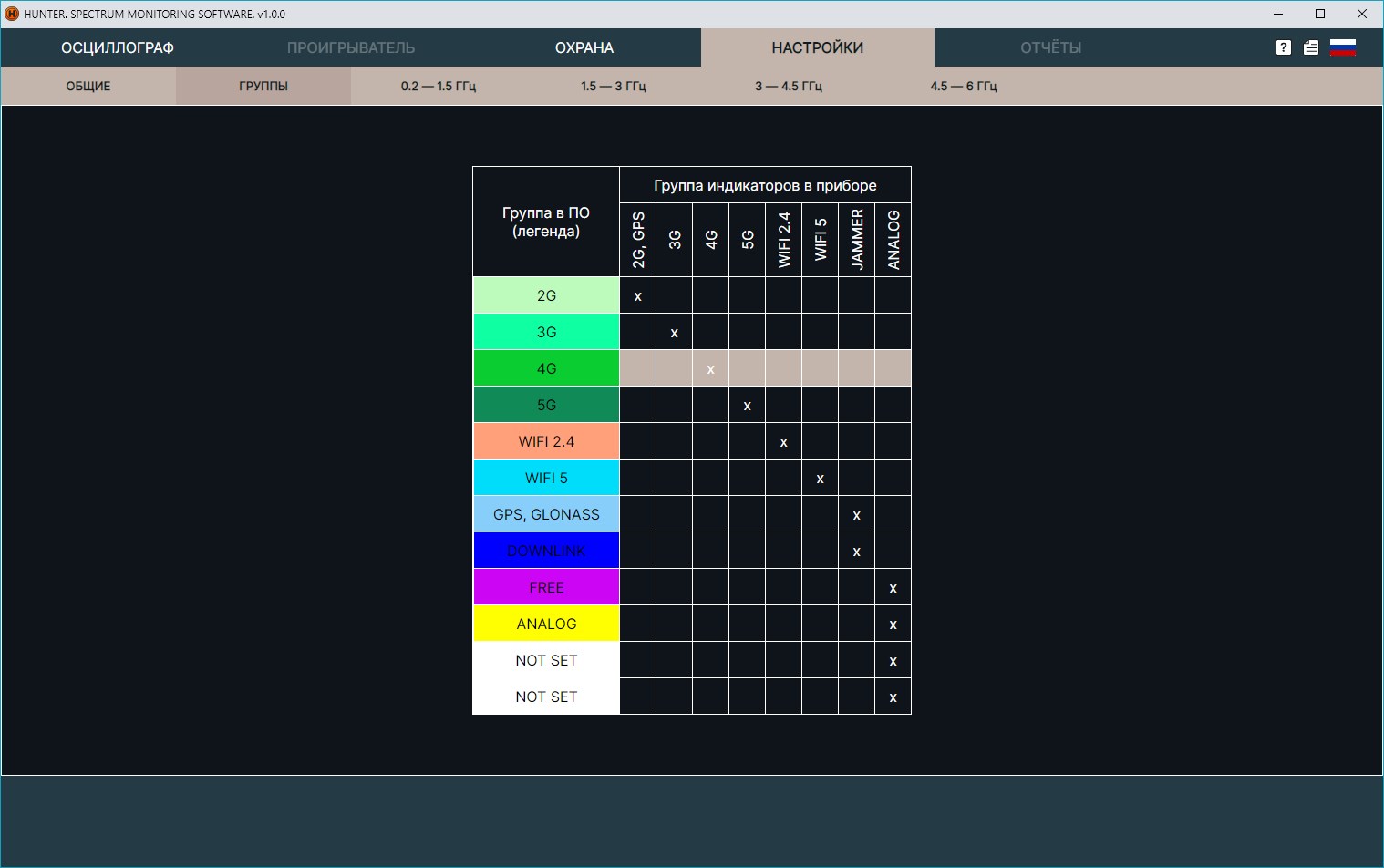Open the help question mark icon
This screenshot has height=868, width=1384.
pyautogui.click(x=1284, y=47)
